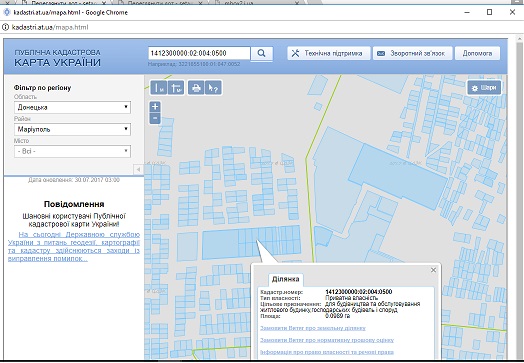Click the search magnifier button
The height and width of the screenshot is (363, 524).
(262, 53)
